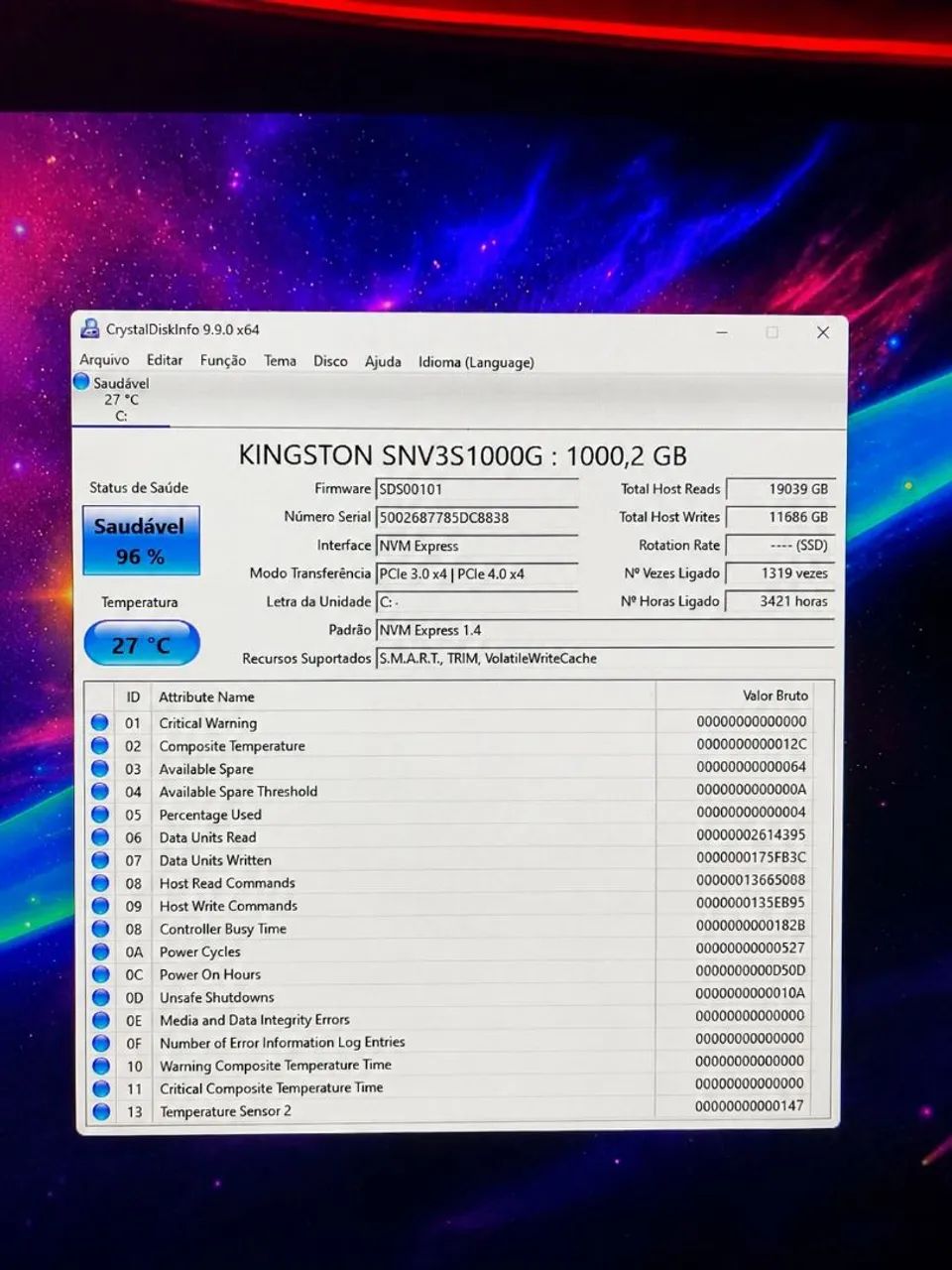
Task: Click the Recursos Suportados field
Action: click(605, 658)
